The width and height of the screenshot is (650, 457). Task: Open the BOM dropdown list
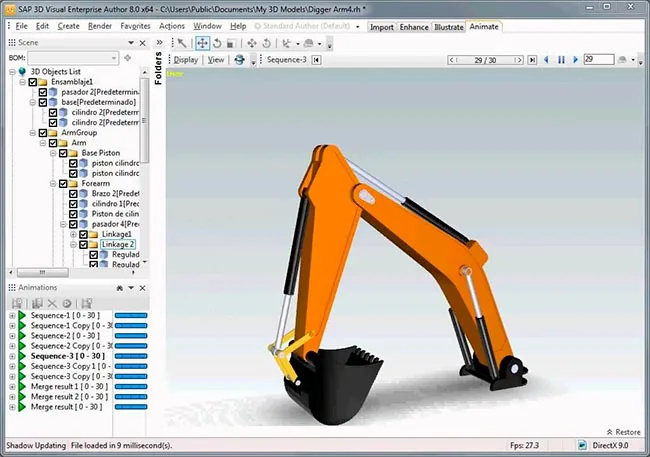tap(114, 58)
